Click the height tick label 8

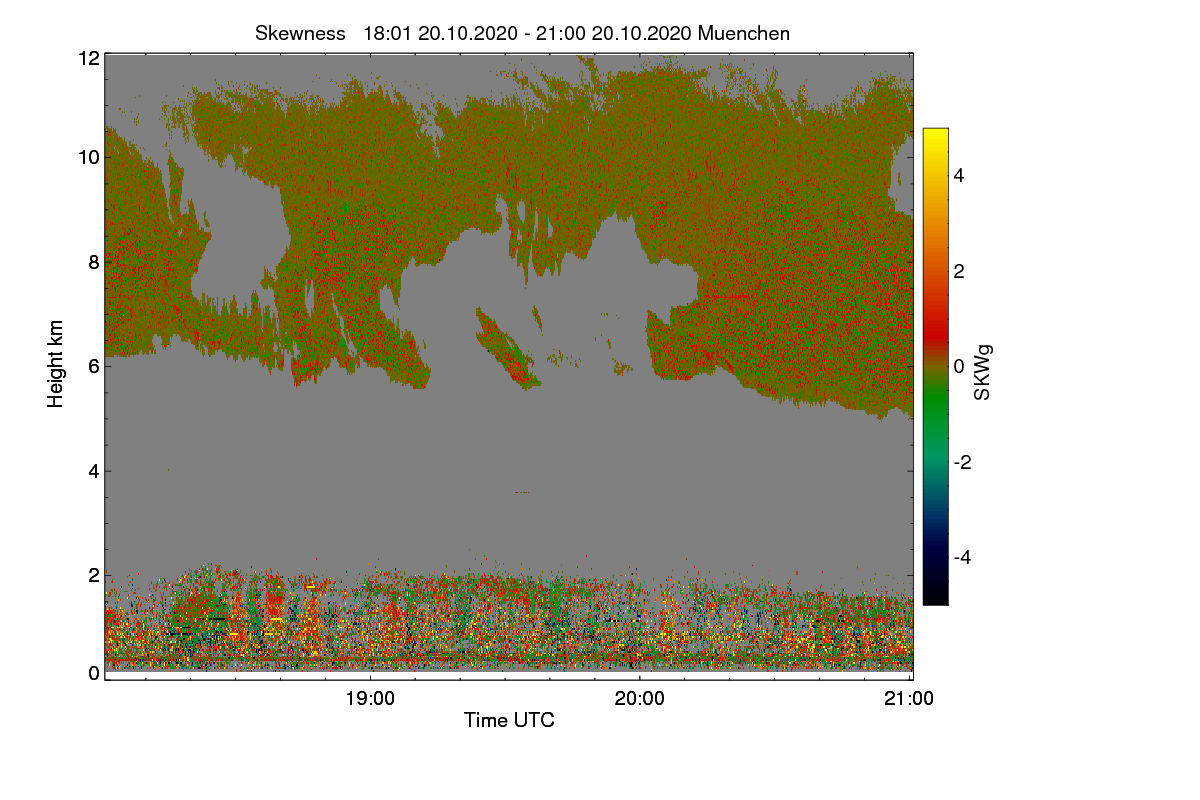click(x=93, y=262)
